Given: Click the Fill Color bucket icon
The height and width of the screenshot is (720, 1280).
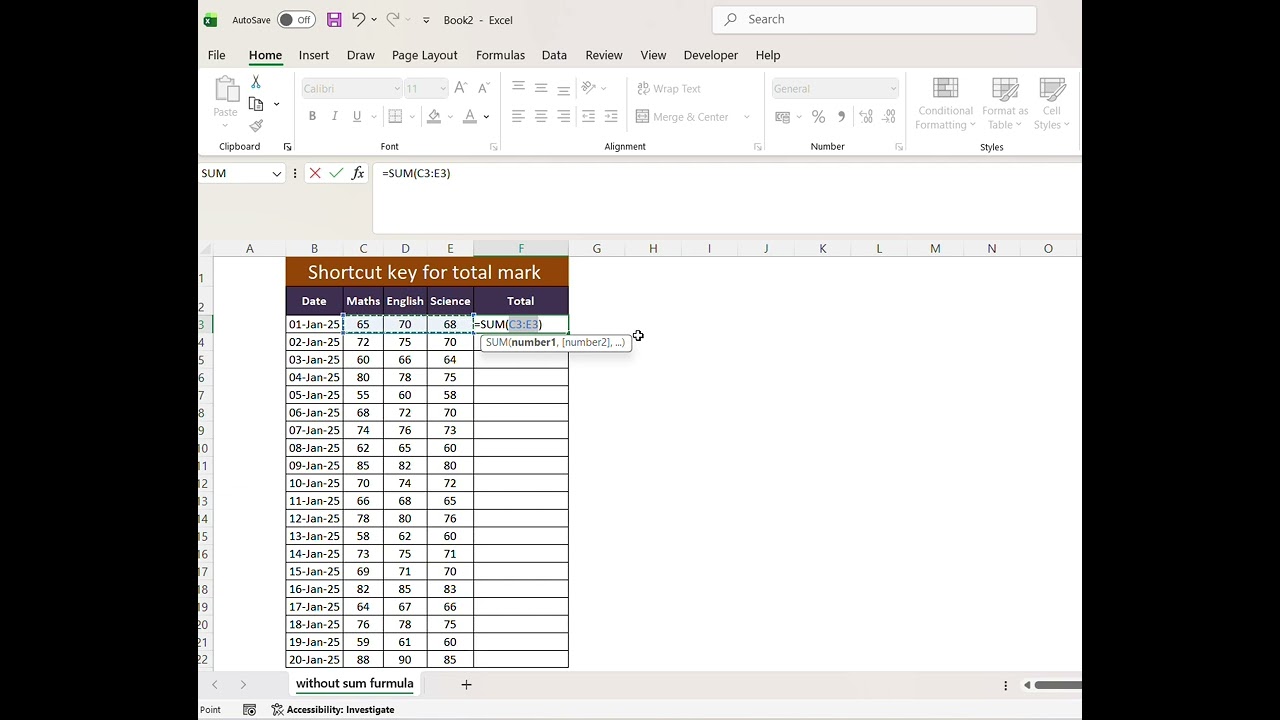Looking at the screenshot, I should pyautogui.click(x=434, y=116).
